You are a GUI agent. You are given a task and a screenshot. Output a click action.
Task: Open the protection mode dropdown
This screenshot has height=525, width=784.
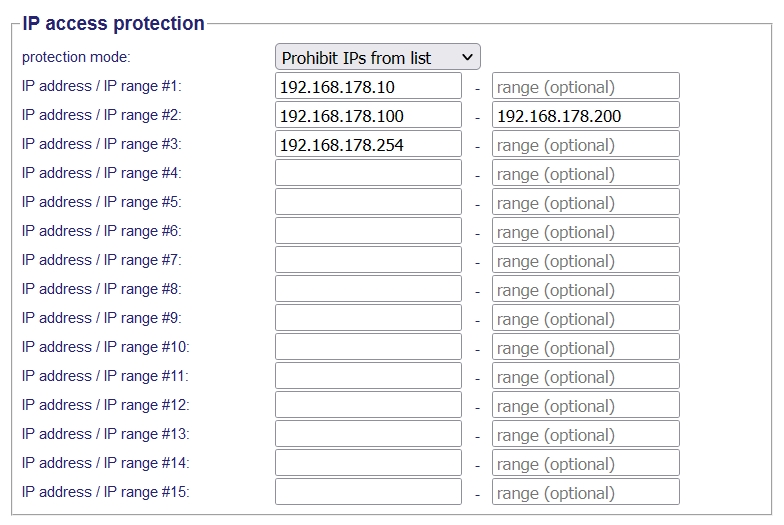click(377, 58)
